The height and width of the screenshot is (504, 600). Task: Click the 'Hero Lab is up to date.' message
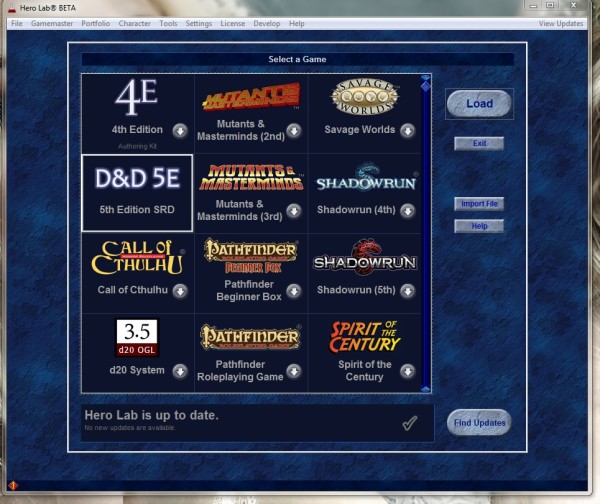click(x=152, y=415)
